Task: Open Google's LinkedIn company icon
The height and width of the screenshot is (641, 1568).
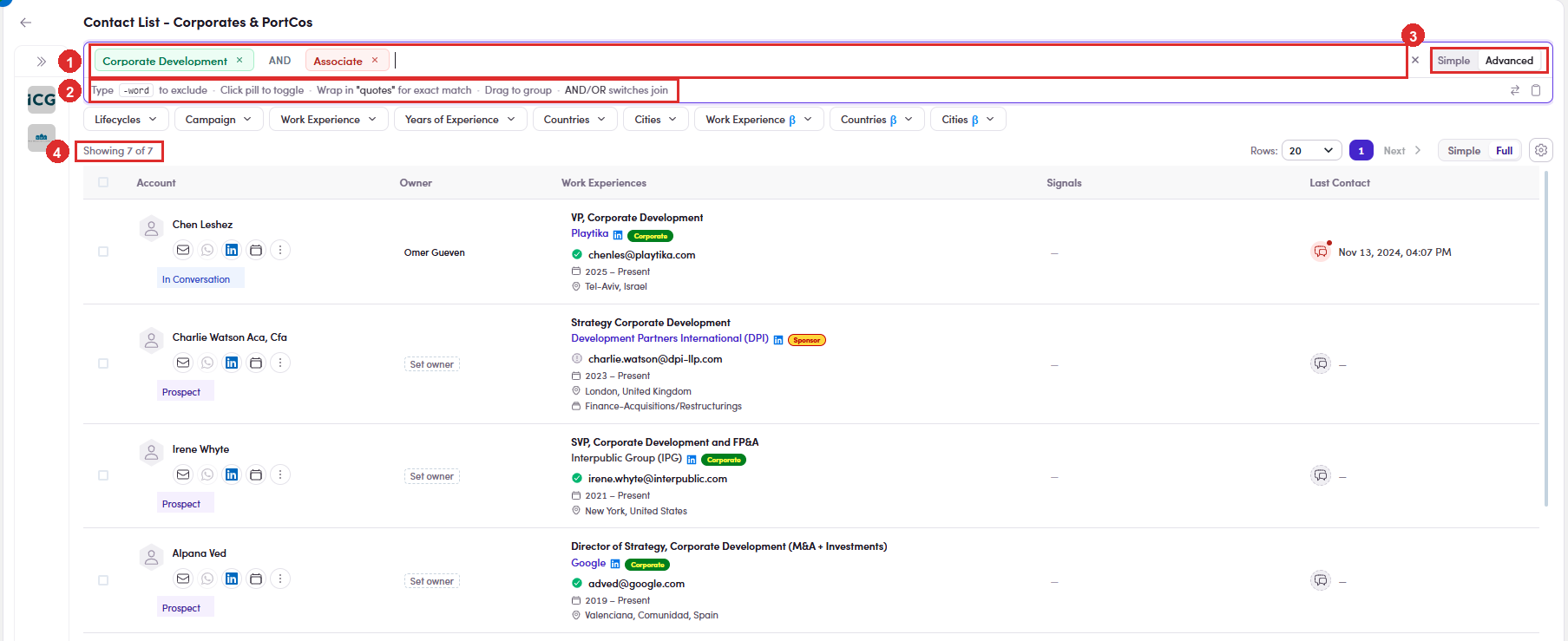Action: (x=615, y=564)
